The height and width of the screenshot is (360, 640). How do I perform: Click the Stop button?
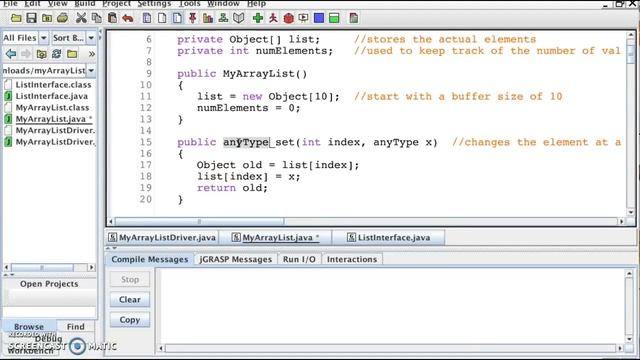point(130,280)
